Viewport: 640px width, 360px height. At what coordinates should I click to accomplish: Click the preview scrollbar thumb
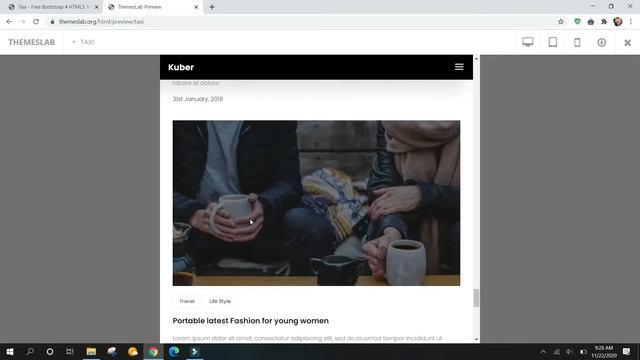[476, 298]
